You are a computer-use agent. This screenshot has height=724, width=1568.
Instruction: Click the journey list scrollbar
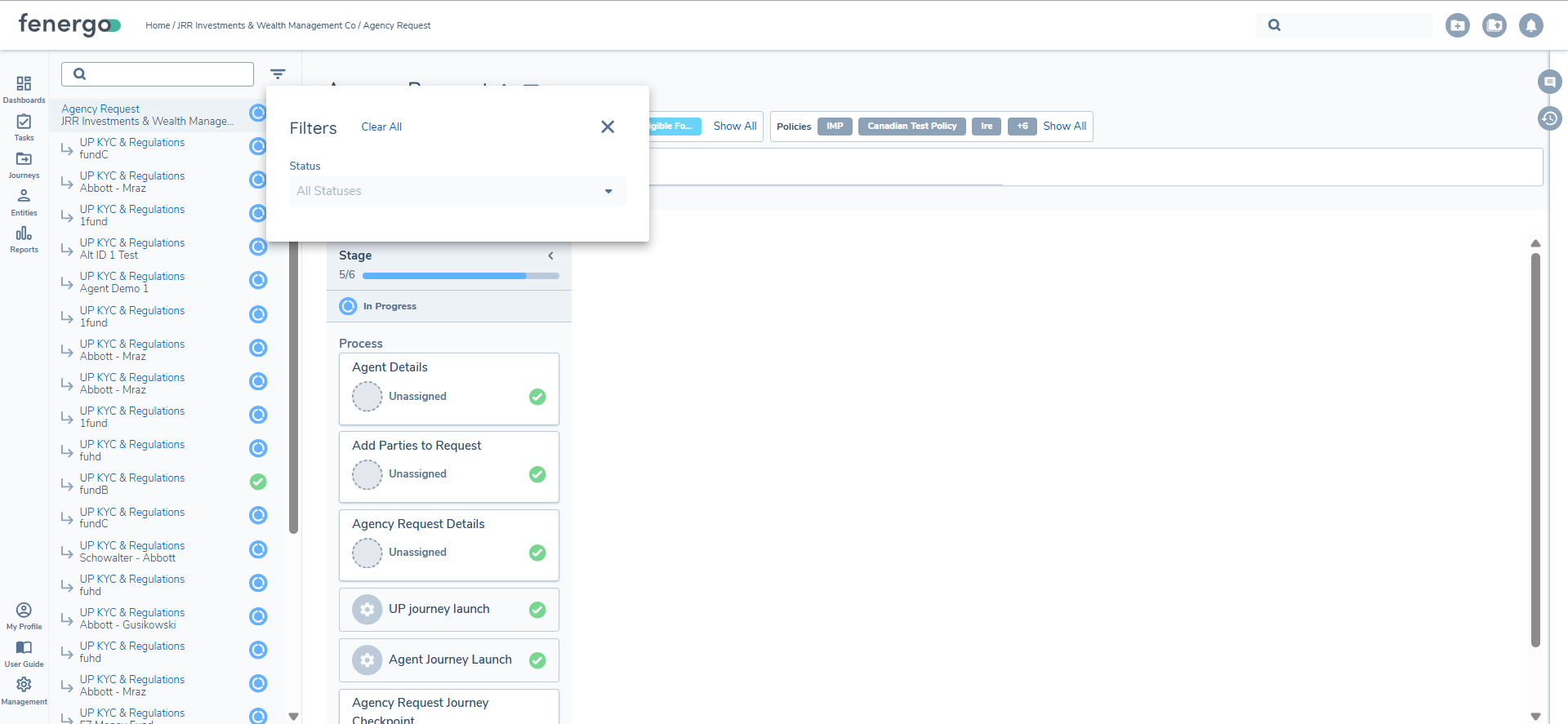click(293, 388)
